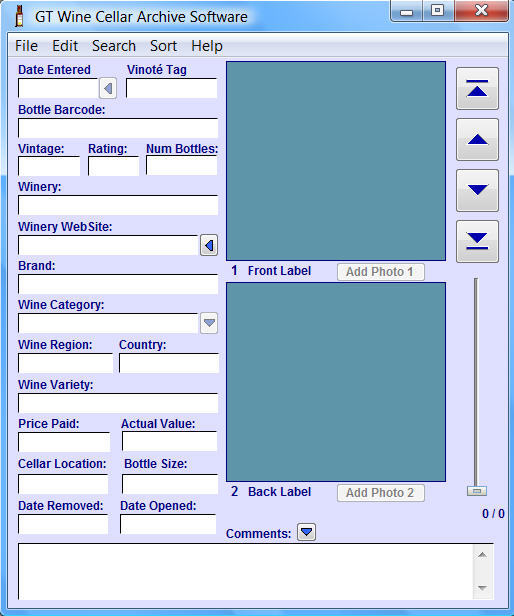The width and height of the screenshot is (514, 616).
Task: Click the Actual Value field
Action: (x=170, y=441)
